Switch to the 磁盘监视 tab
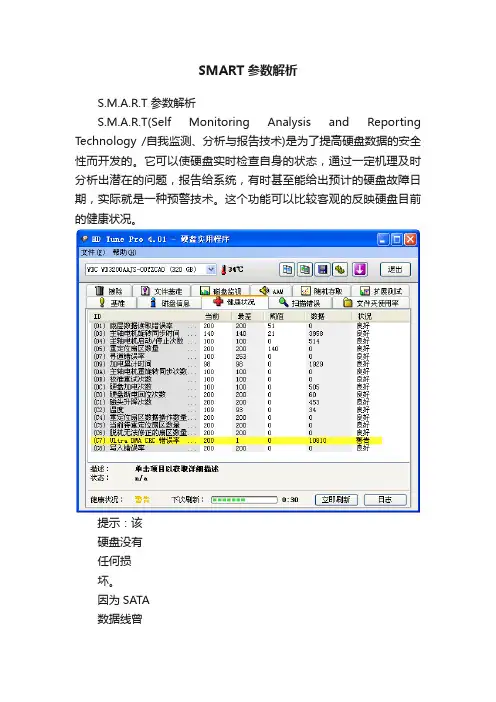This screenshot has height=702, width=496. (221, 291)
